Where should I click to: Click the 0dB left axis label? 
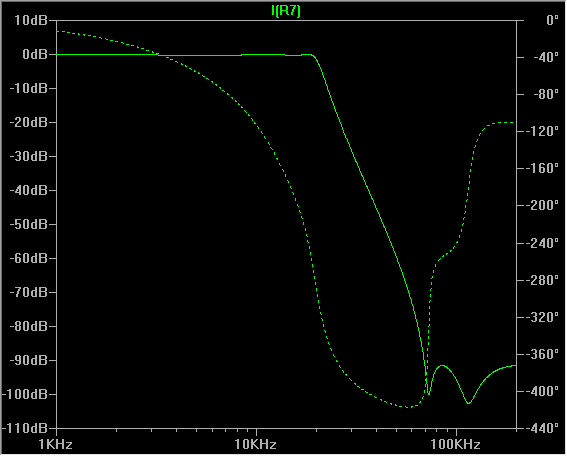35,54
